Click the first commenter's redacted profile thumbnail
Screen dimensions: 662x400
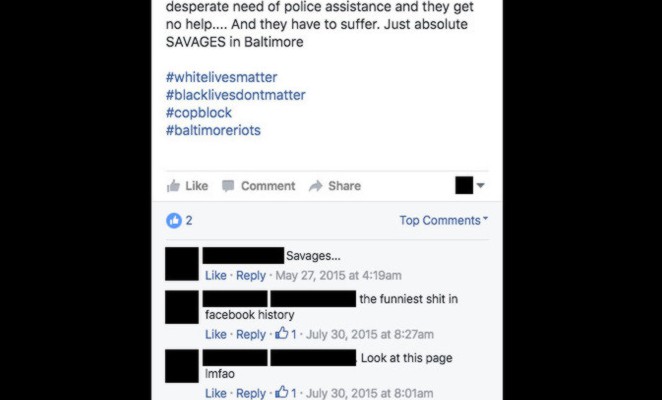[182, 264]
